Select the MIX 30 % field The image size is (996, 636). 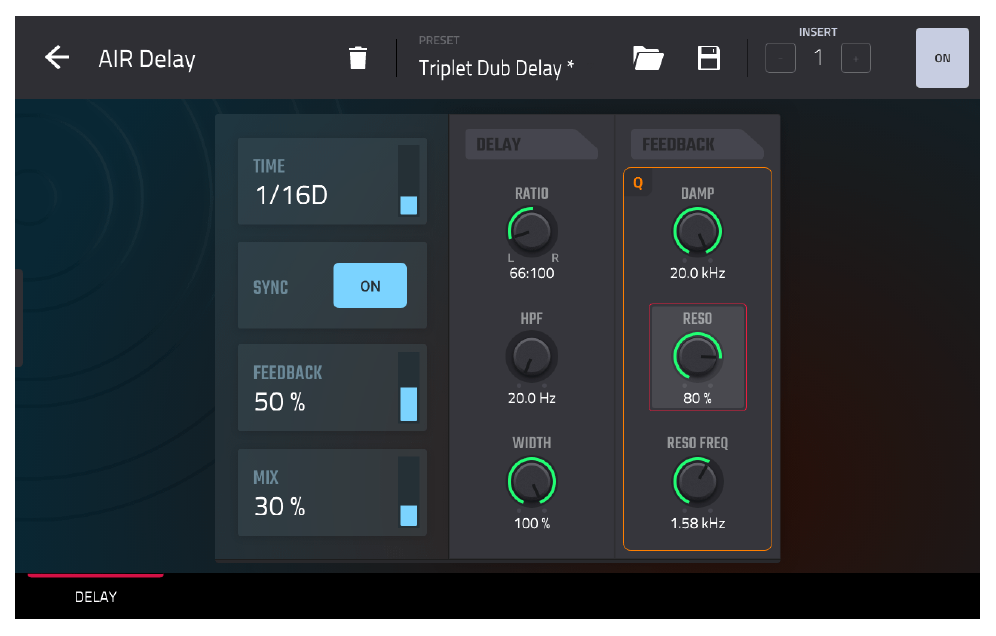coord(332,493)
